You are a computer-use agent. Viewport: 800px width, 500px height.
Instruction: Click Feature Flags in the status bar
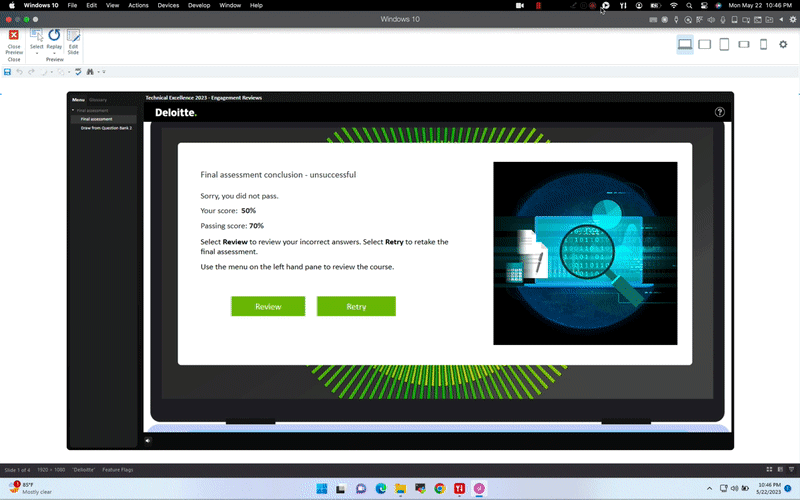click(x=117, y=470)
